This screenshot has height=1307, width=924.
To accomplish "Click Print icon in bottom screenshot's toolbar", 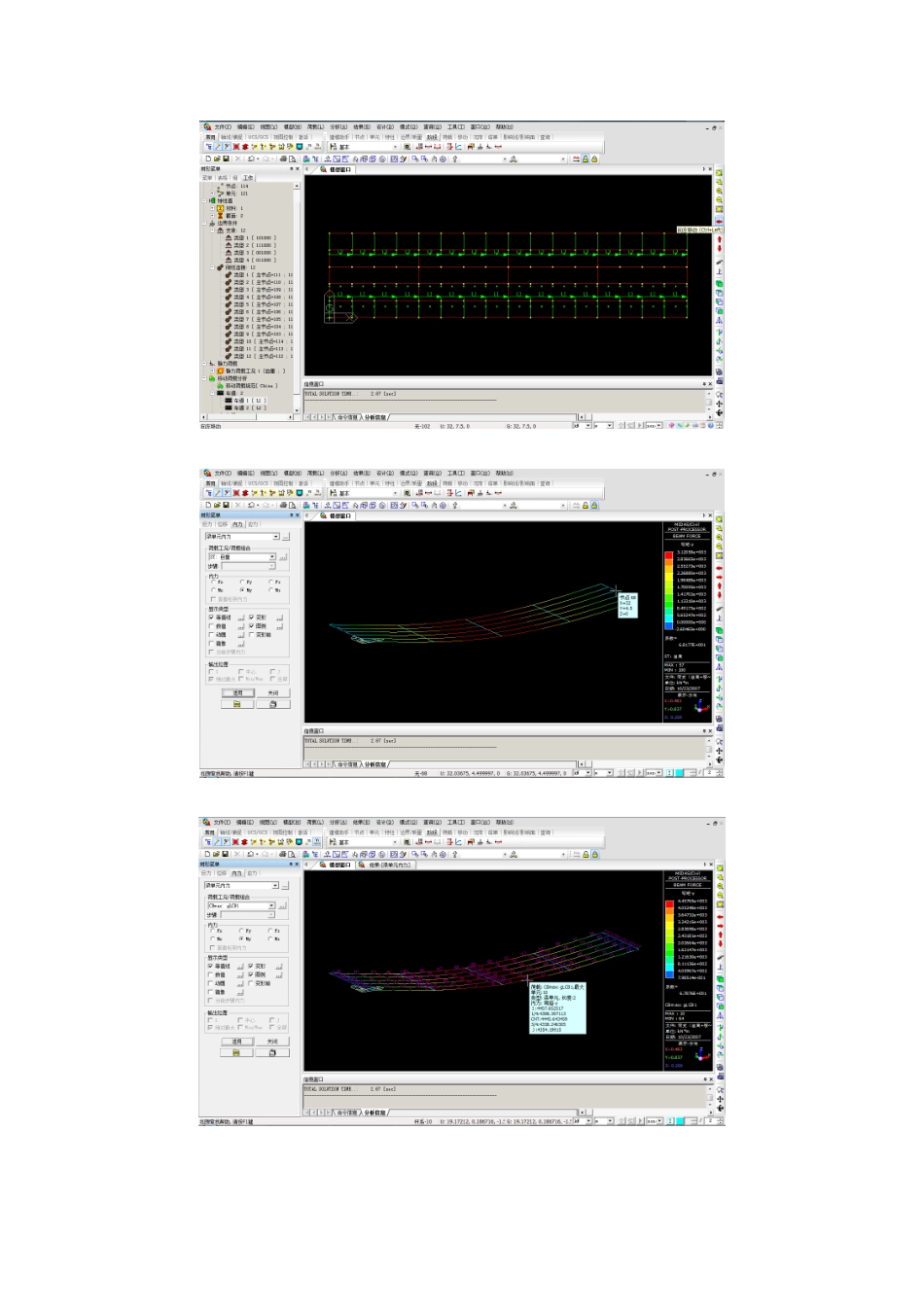I will point(283,855).
